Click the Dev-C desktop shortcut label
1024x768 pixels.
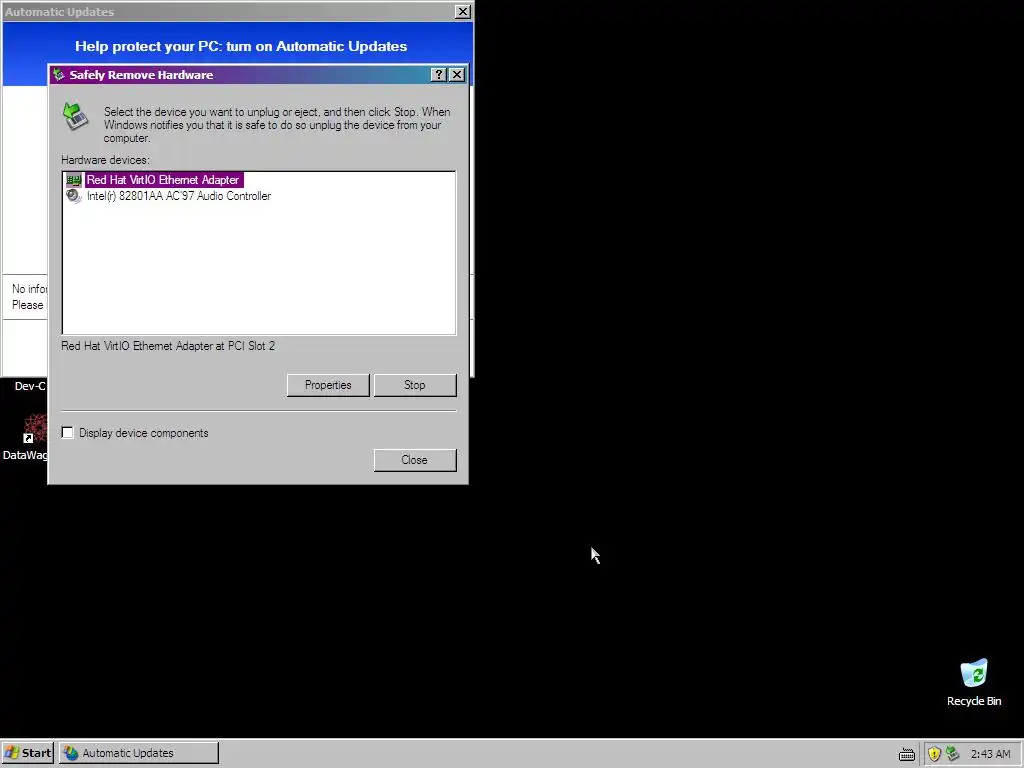(x=30, y=386)
